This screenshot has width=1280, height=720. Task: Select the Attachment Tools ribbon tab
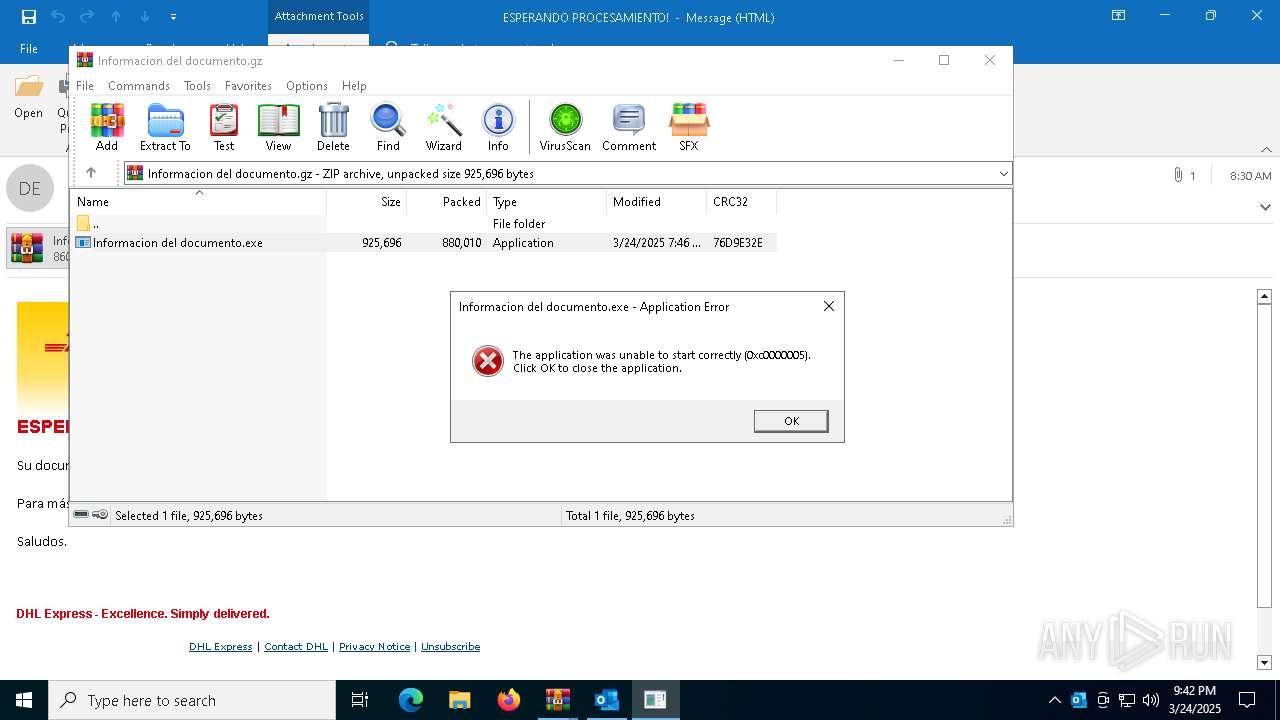pyautogui.click(x=319, y=16)
